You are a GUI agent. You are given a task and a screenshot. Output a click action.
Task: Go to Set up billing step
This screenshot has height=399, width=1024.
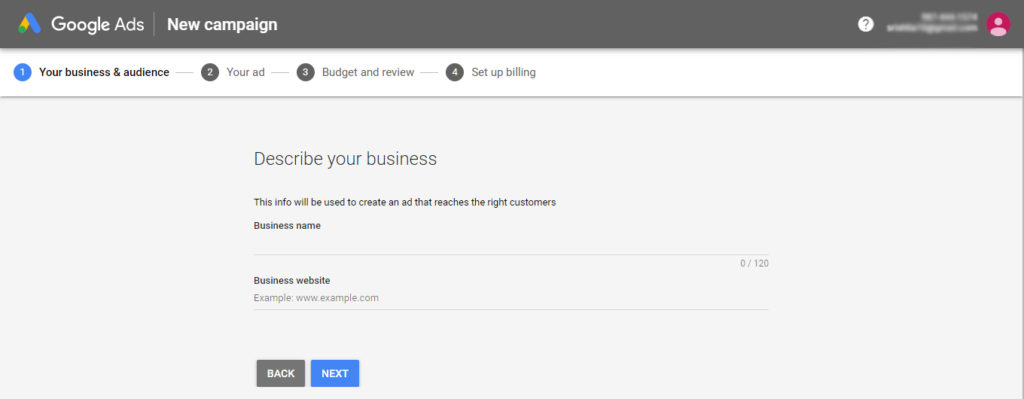click(504, 72)
